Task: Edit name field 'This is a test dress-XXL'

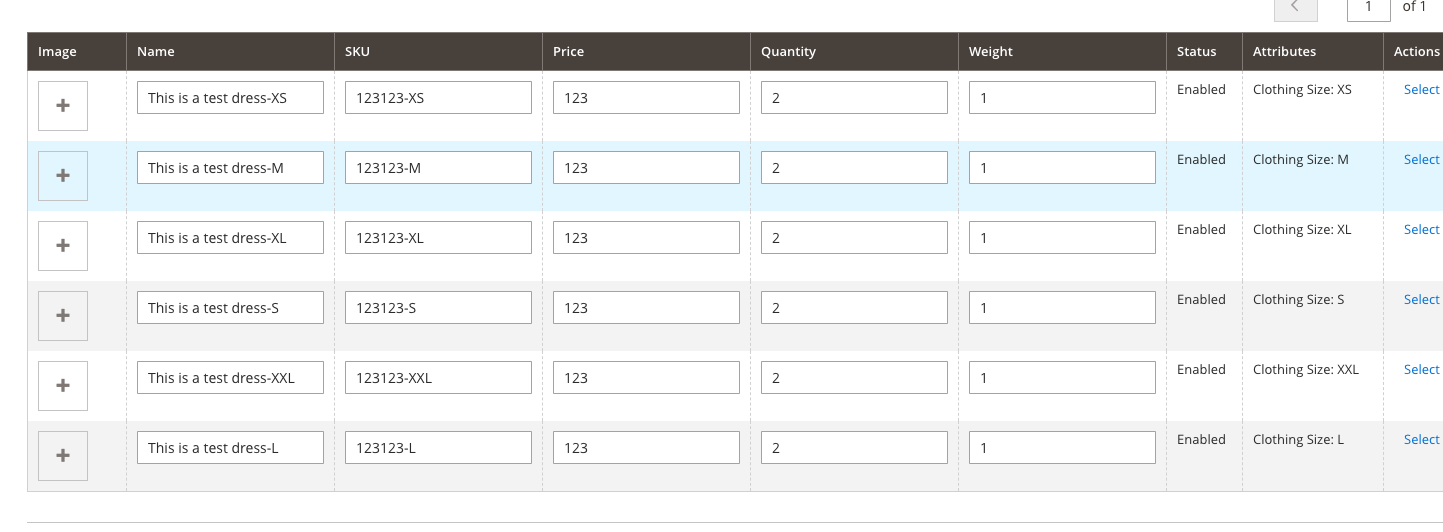Action: point(230,378)
